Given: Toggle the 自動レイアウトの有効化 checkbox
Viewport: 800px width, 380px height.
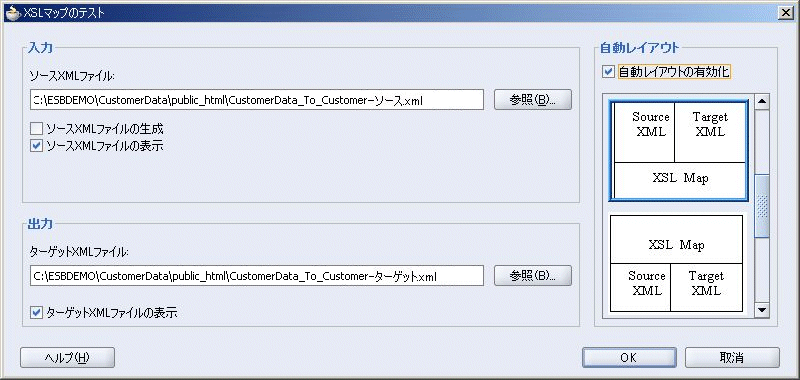Looking at the screenshot, I should (608, 72).
